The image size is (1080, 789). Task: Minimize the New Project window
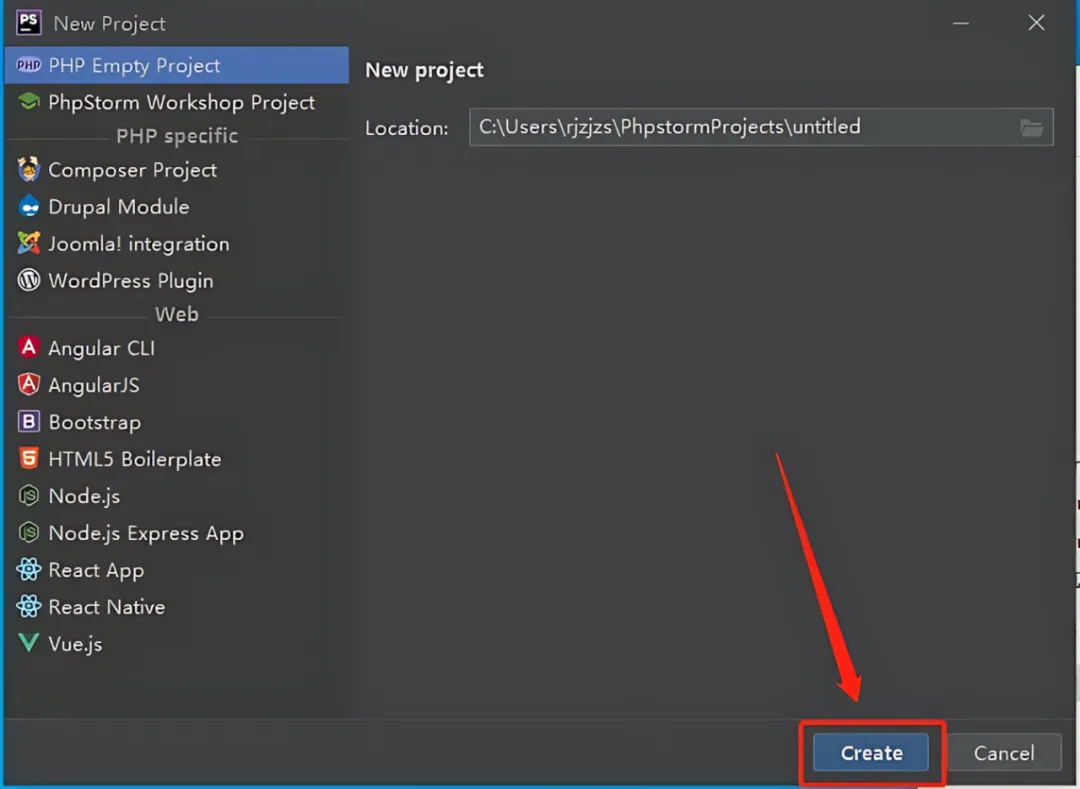click(961, 23)
